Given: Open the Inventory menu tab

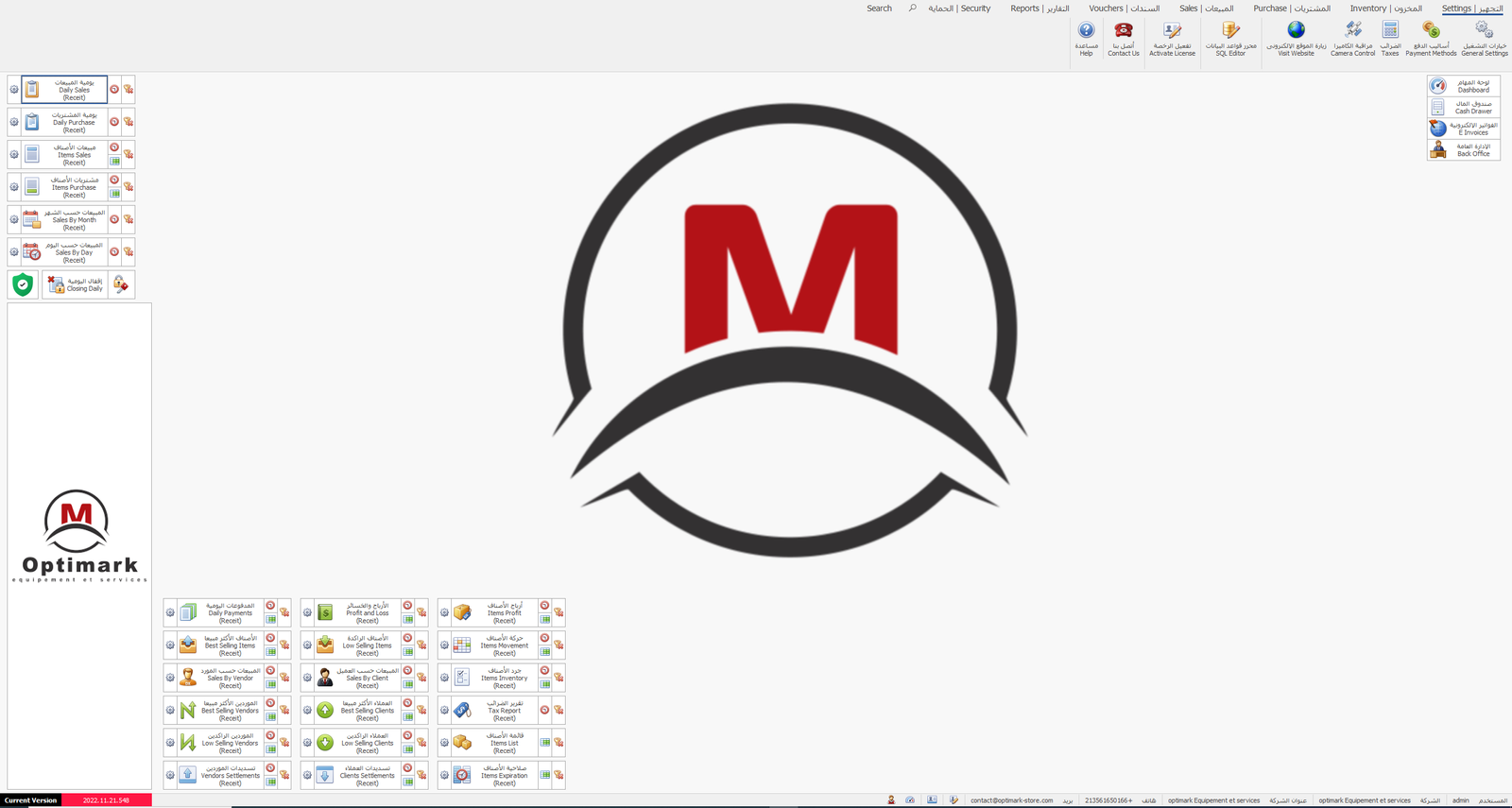Looking at the screenshot, I should (1385, 9).
